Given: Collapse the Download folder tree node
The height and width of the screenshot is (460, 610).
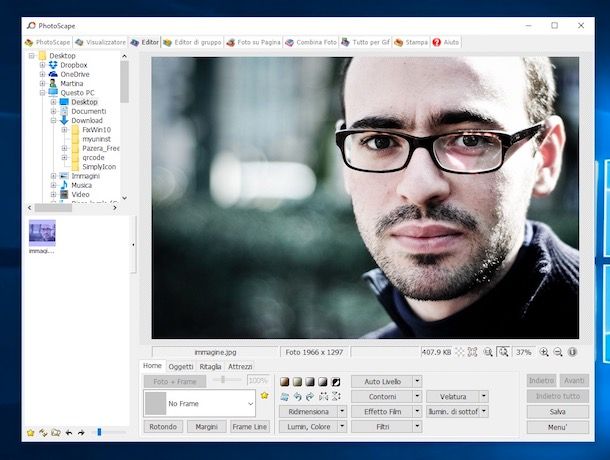Looking at the screenshot, I should 53,120.
